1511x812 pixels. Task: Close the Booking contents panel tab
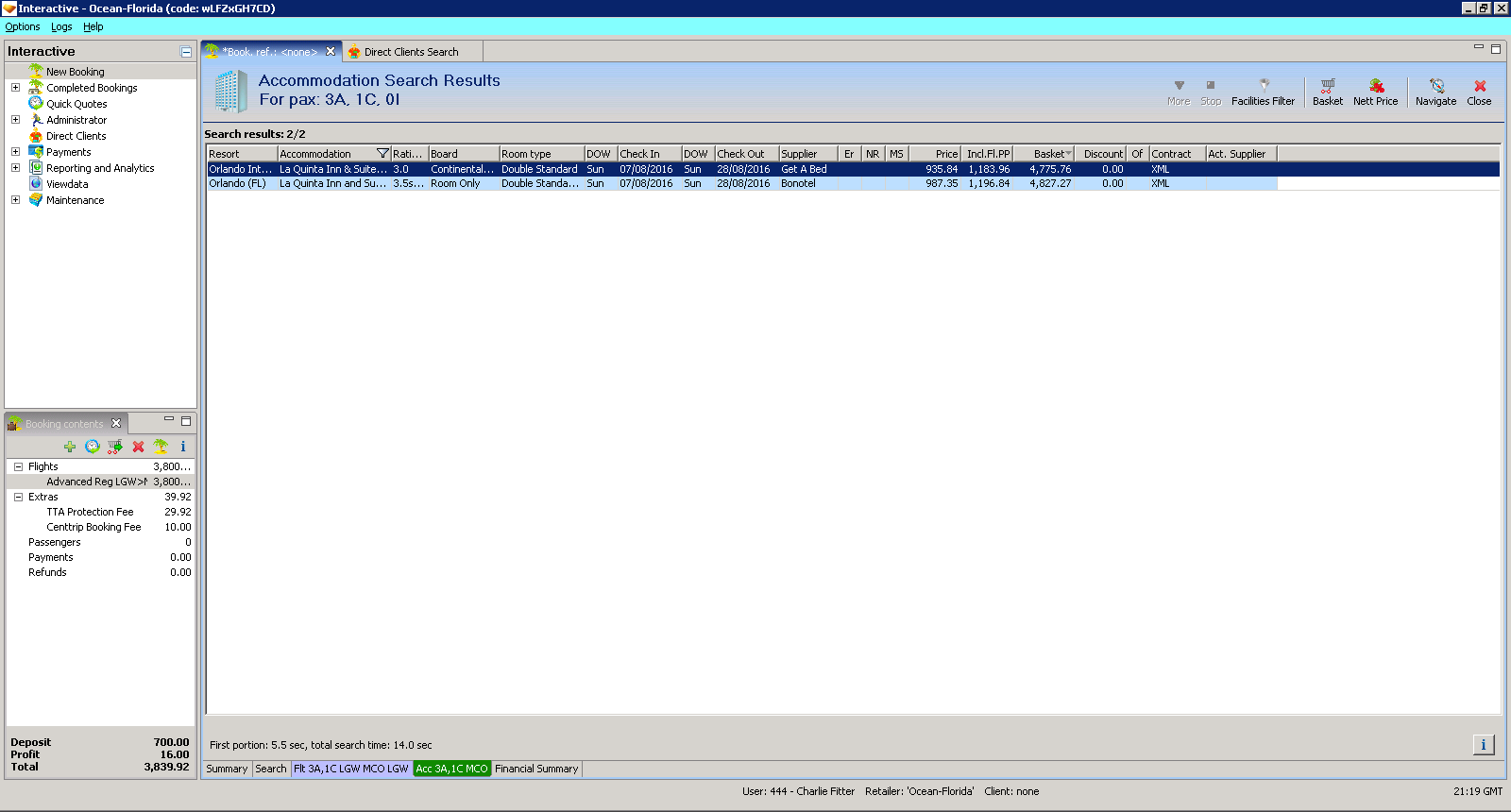tap(116, 423)
